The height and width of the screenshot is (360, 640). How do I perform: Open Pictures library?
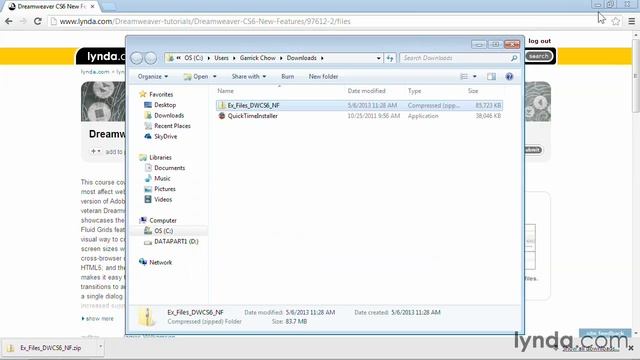(x=165, y=189)
